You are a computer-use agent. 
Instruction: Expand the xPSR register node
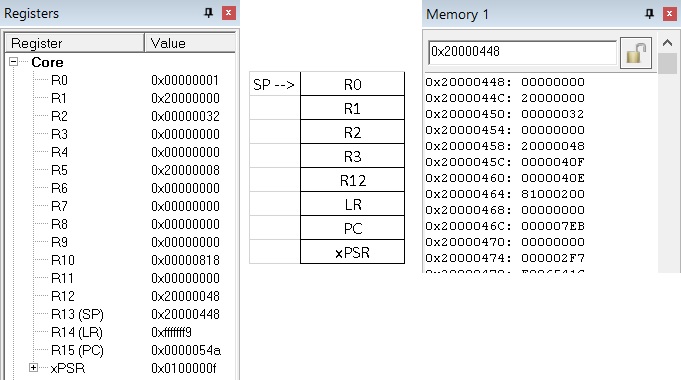point(33,368)
